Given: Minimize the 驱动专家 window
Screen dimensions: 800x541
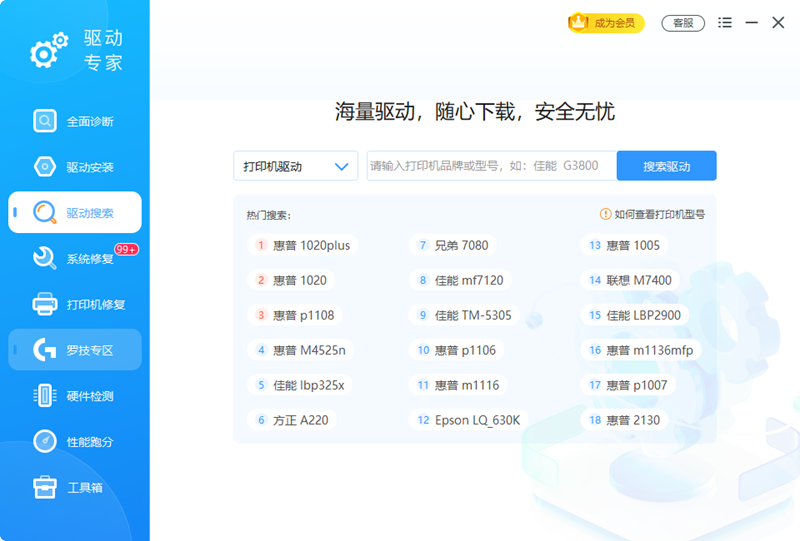Looking at the screenshot, I should [751, 22].
